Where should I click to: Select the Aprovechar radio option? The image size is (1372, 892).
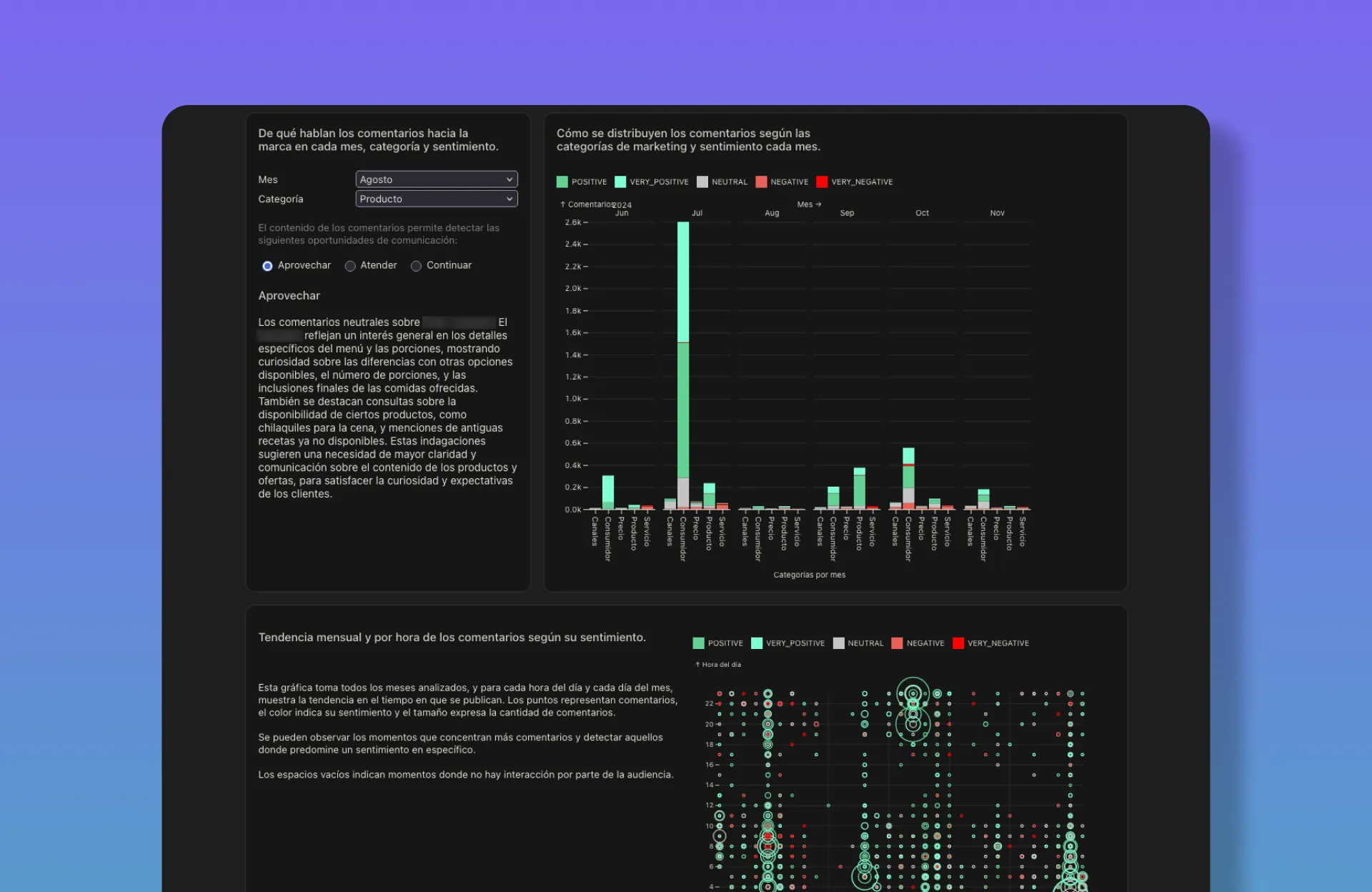coord(267,266)
